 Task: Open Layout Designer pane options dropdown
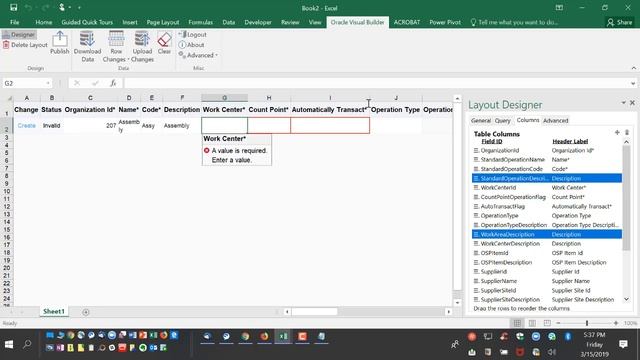pyautogui.click(x=623, y=103)
